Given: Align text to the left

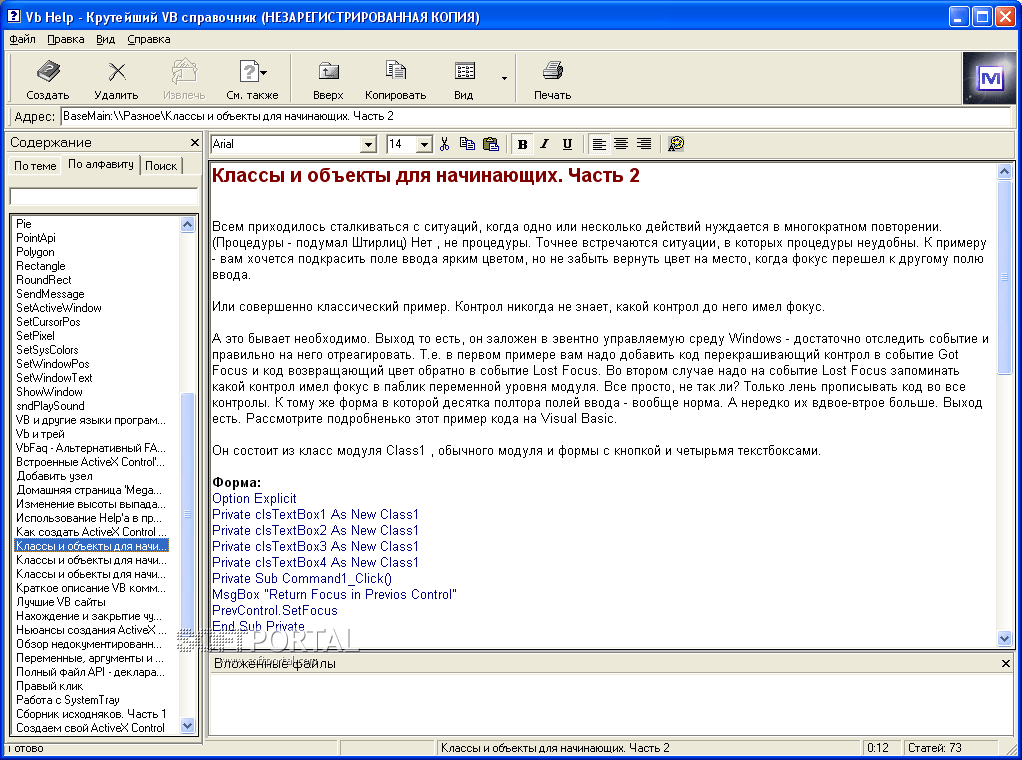Looking at the screenshot, I should (x=599, y=144).
